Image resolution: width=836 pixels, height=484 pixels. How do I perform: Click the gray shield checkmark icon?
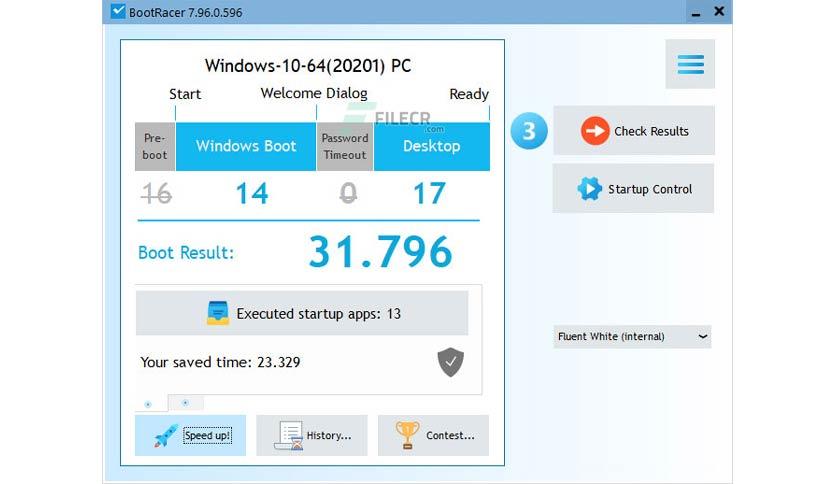tap(451, 362)
